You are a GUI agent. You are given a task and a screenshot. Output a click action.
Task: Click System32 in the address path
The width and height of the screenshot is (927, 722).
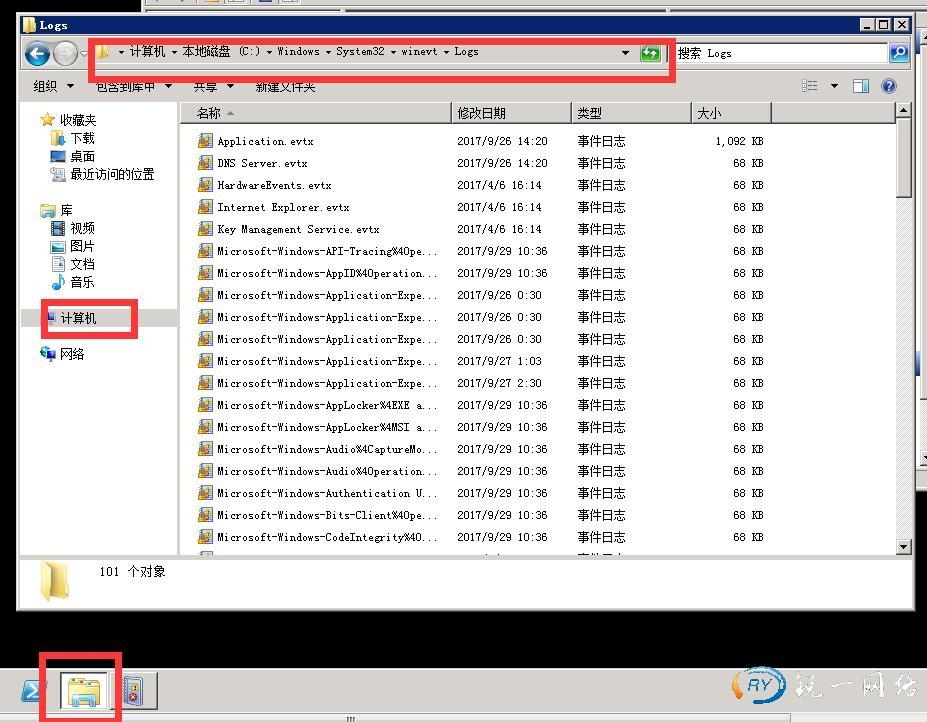click(359, 52)
